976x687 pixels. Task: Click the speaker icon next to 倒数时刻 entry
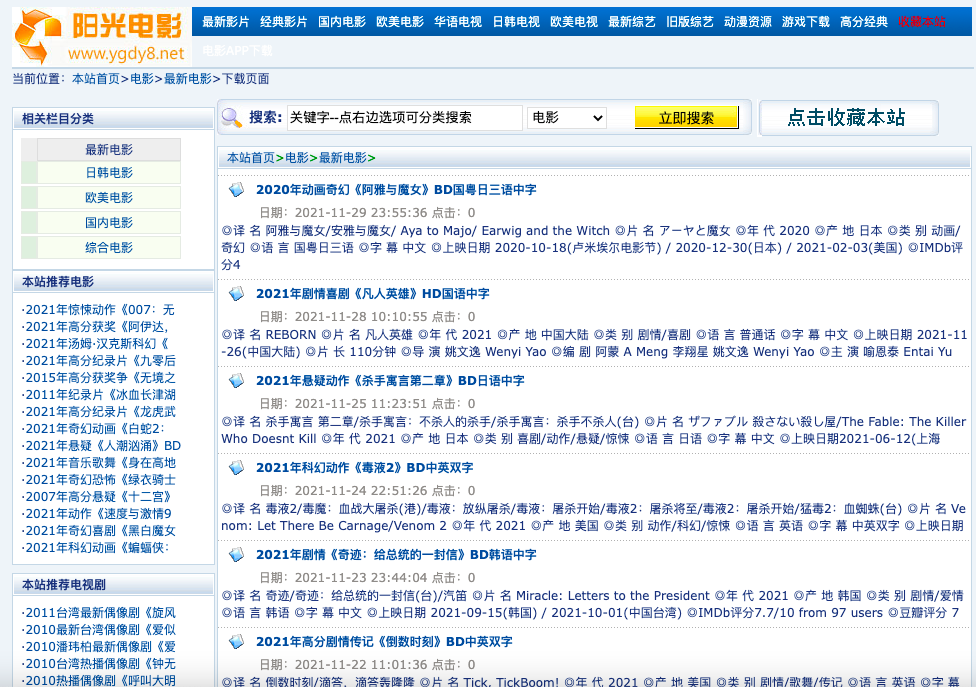236,642
